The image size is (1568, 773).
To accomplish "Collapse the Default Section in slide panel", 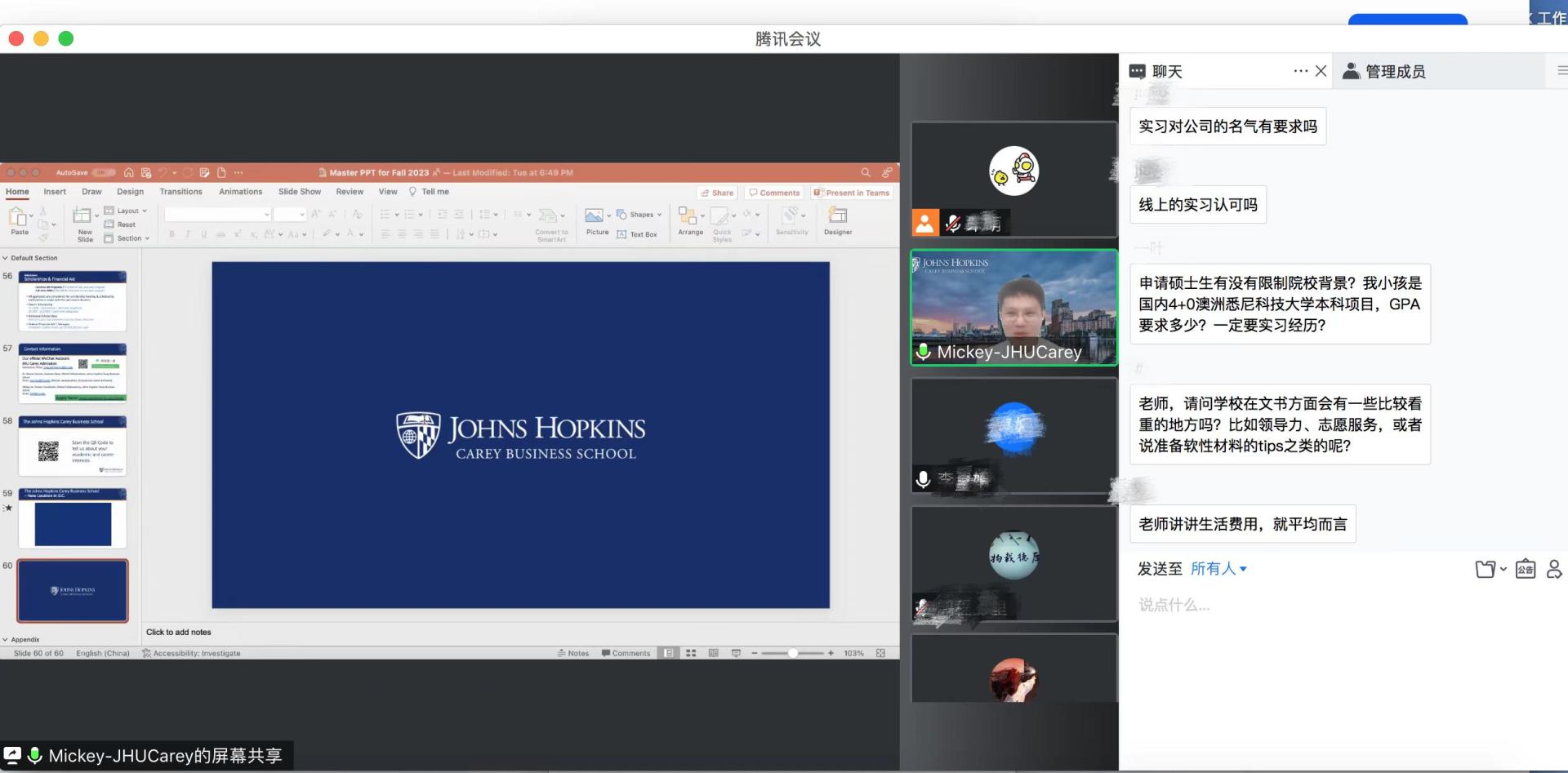I will (6, 258).
